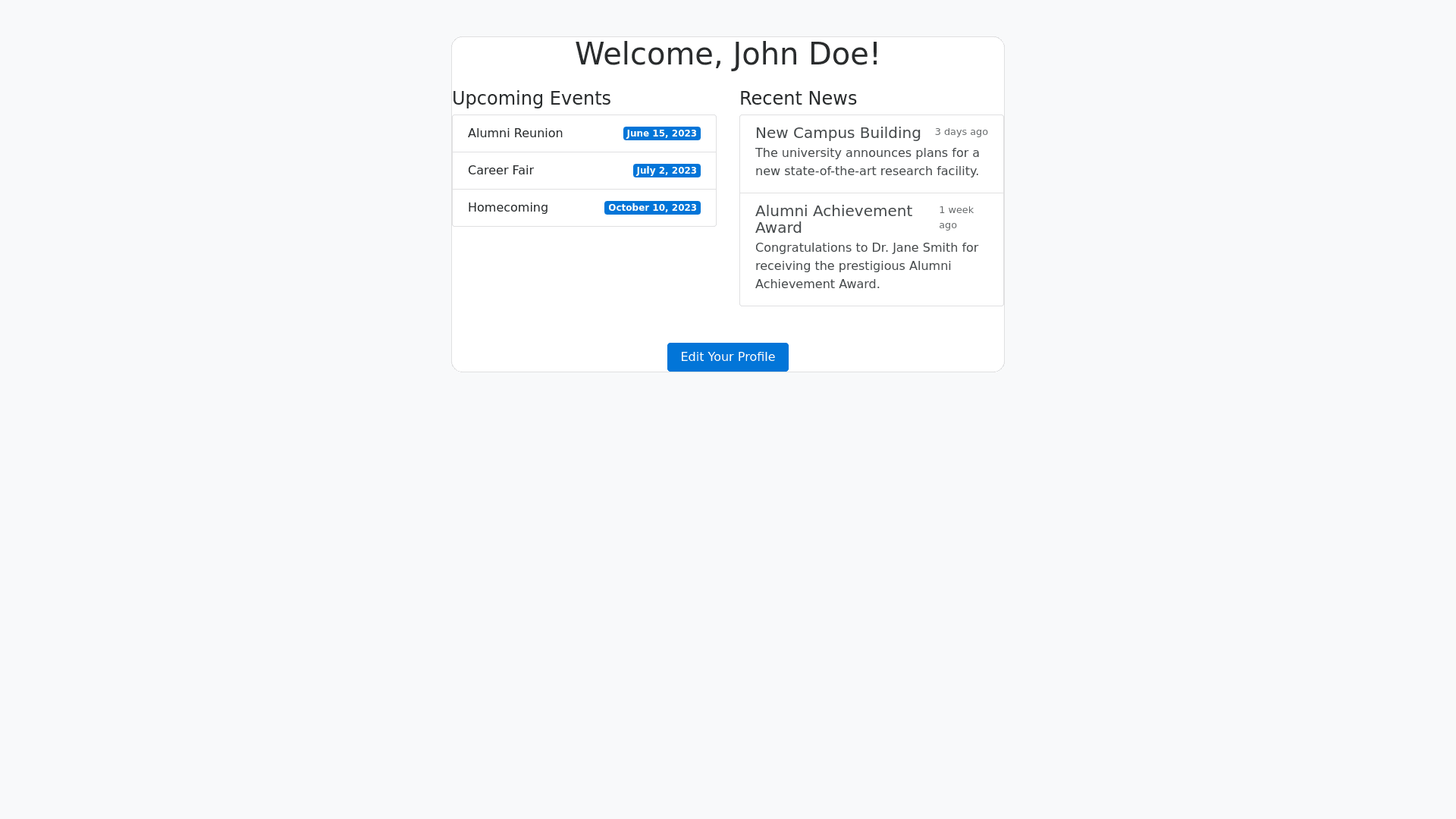Click the Edit Your Profile button

727,357
